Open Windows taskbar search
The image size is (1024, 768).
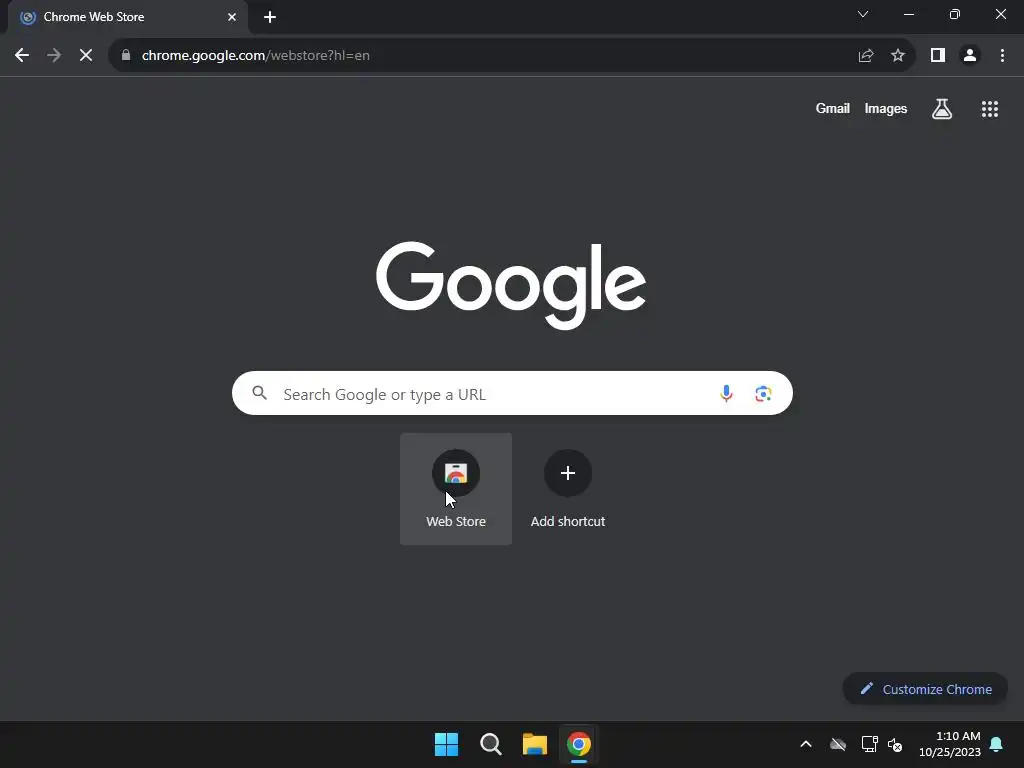pyautogui.click(x=490, y=744)
